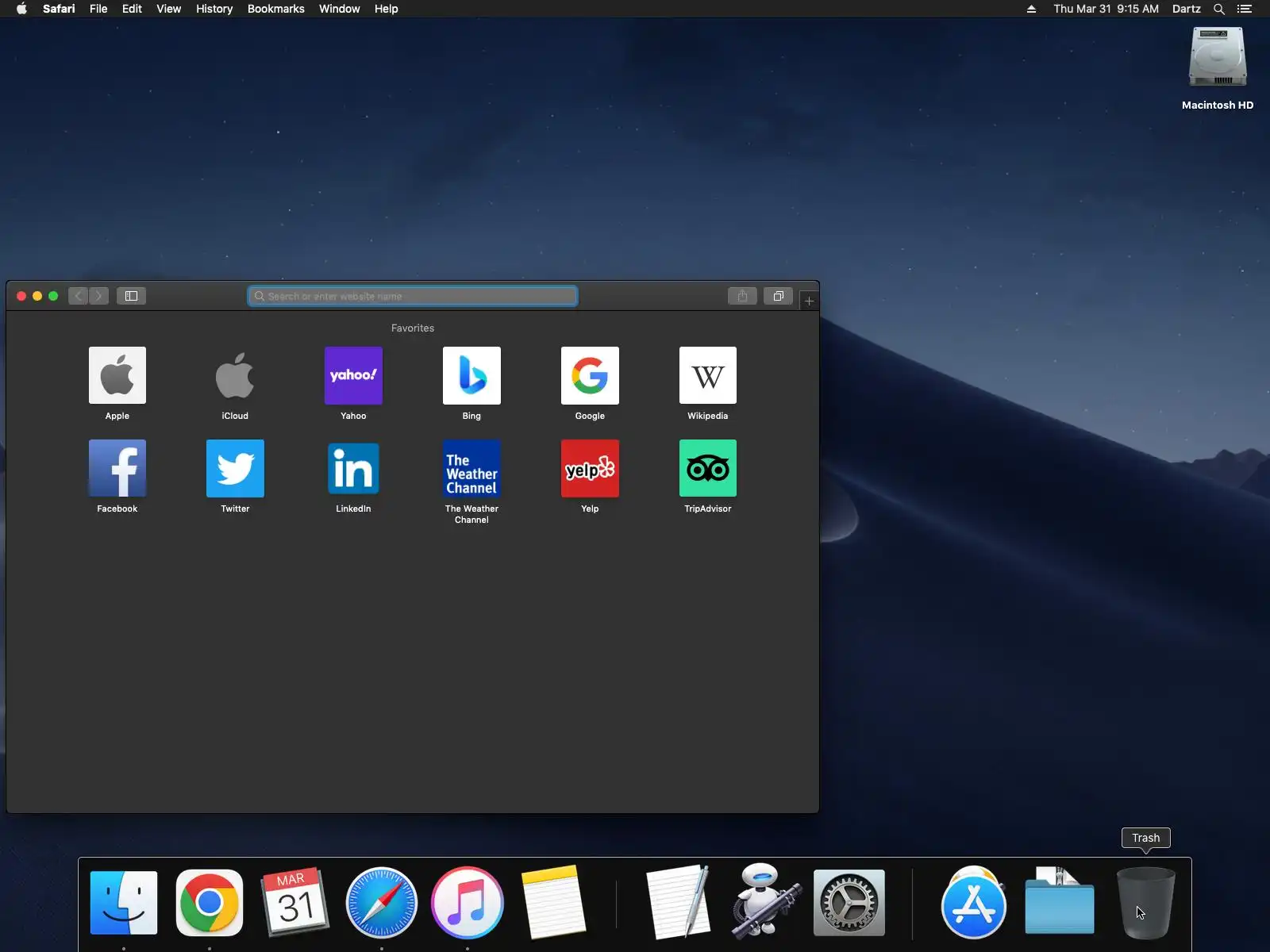The image size is (1270, 952).
Task: Close the Safari window
Action: tap(21, 296)
